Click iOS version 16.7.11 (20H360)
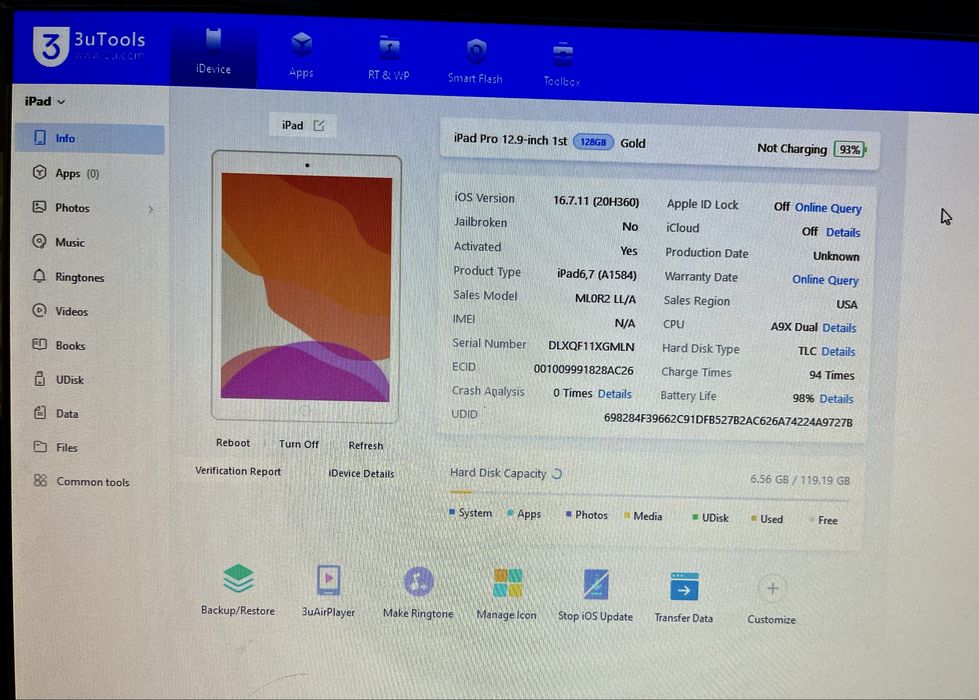The height and width of the screenshot is (700, 979). (x=596, y=201)
